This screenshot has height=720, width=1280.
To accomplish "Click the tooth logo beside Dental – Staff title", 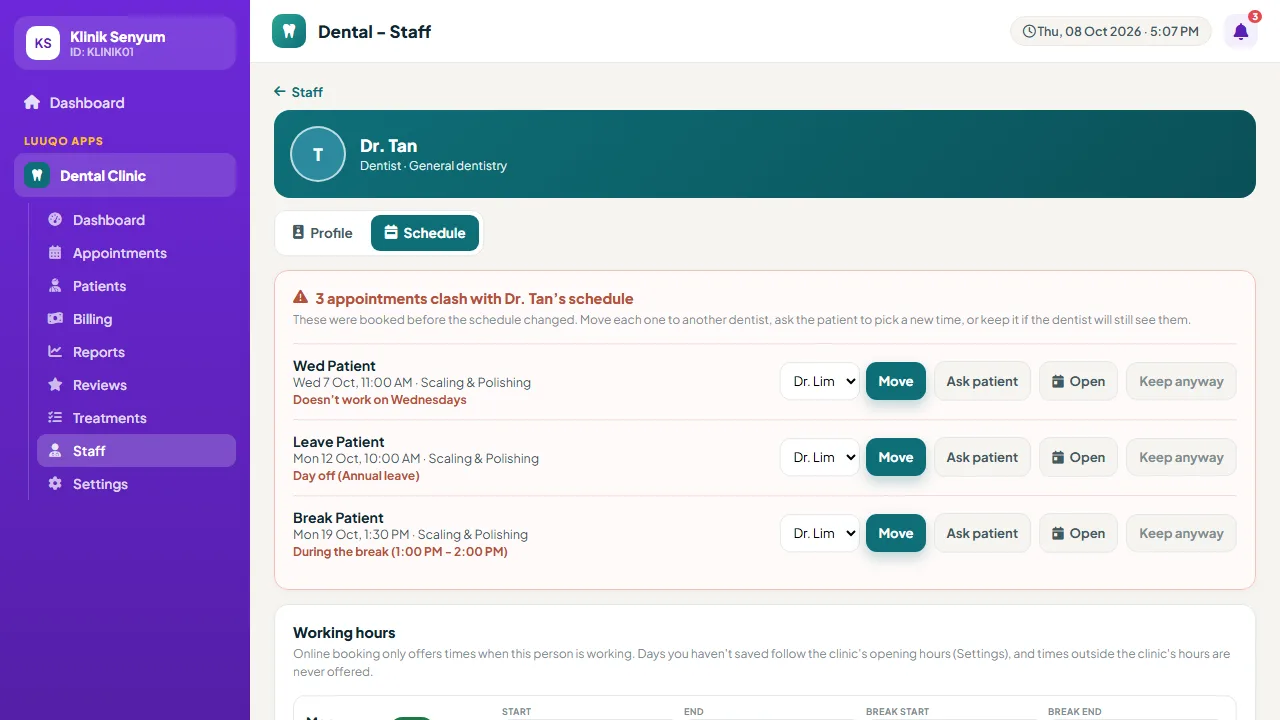I will point(289,31).
